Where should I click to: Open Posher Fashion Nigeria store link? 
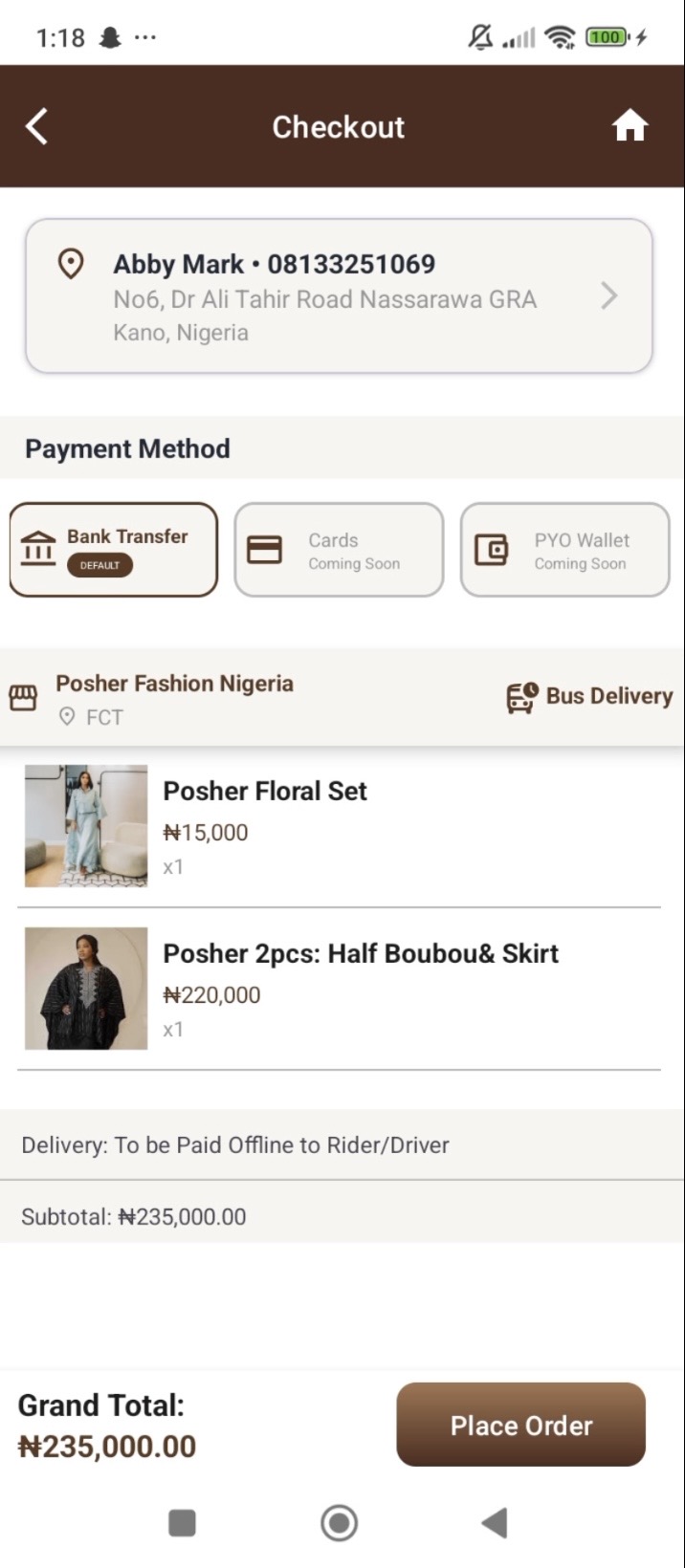click(x=174, y=684)
